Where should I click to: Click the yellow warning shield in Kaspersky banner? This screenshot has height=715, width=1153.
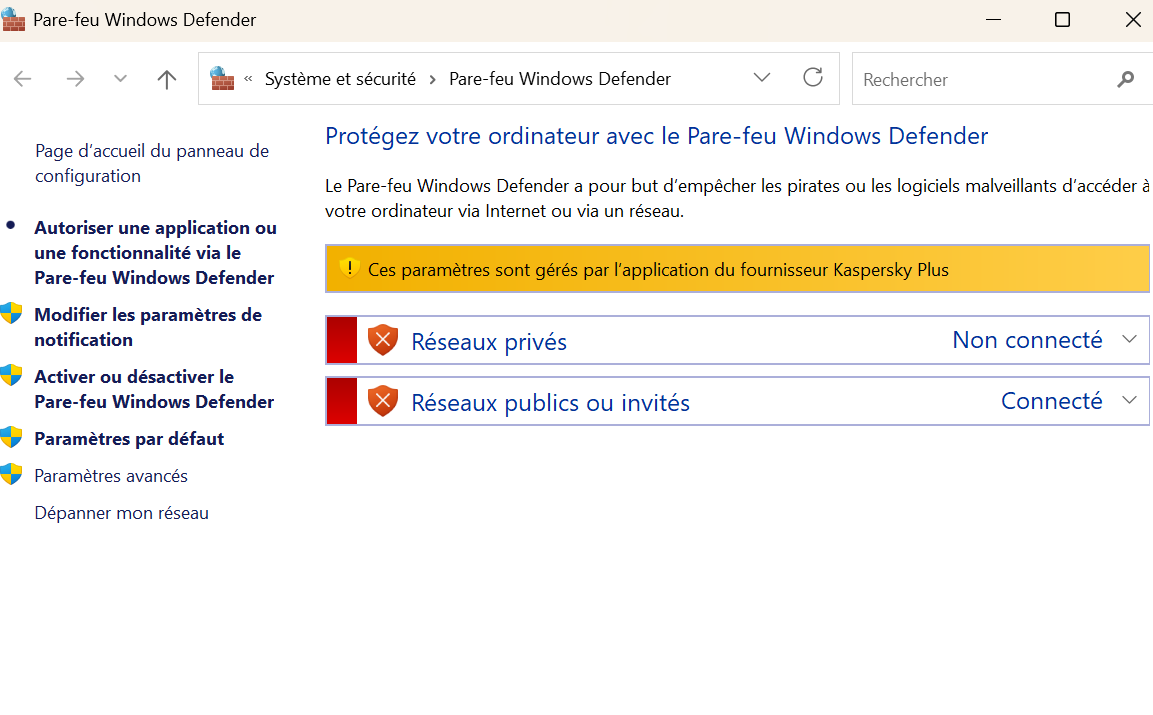[x=349, y=268]
